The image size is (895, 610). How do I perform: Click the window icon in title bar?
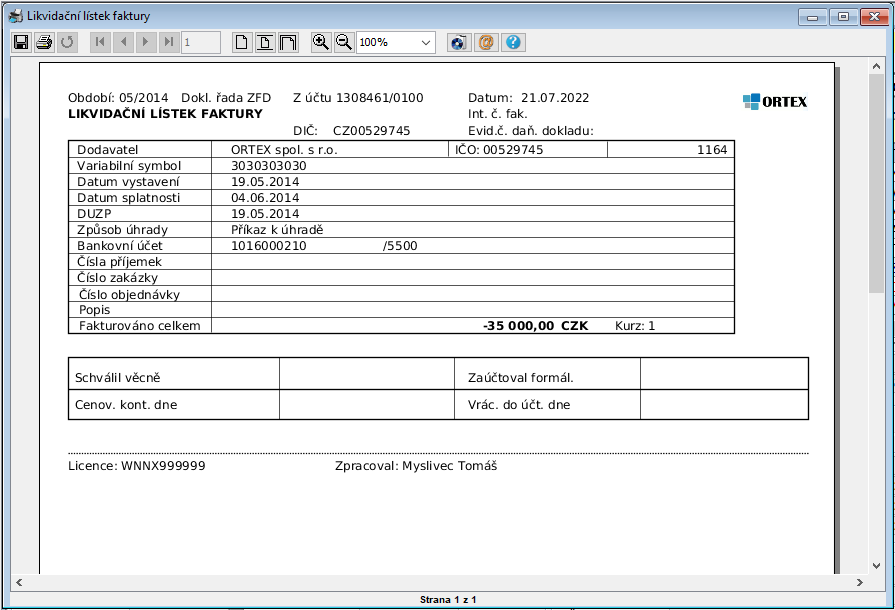(x=14, y=17)
